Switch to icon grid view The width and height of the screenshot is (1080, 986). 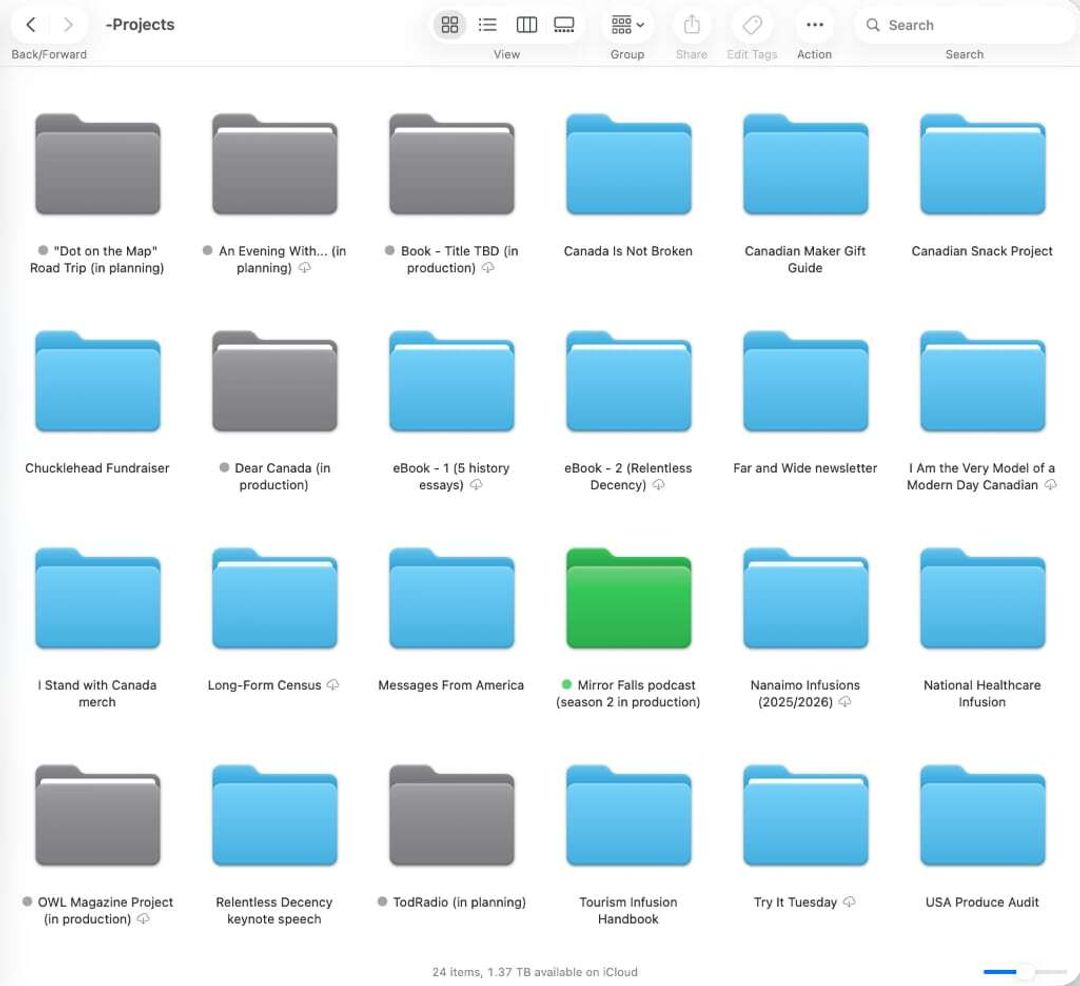point(450,25)
